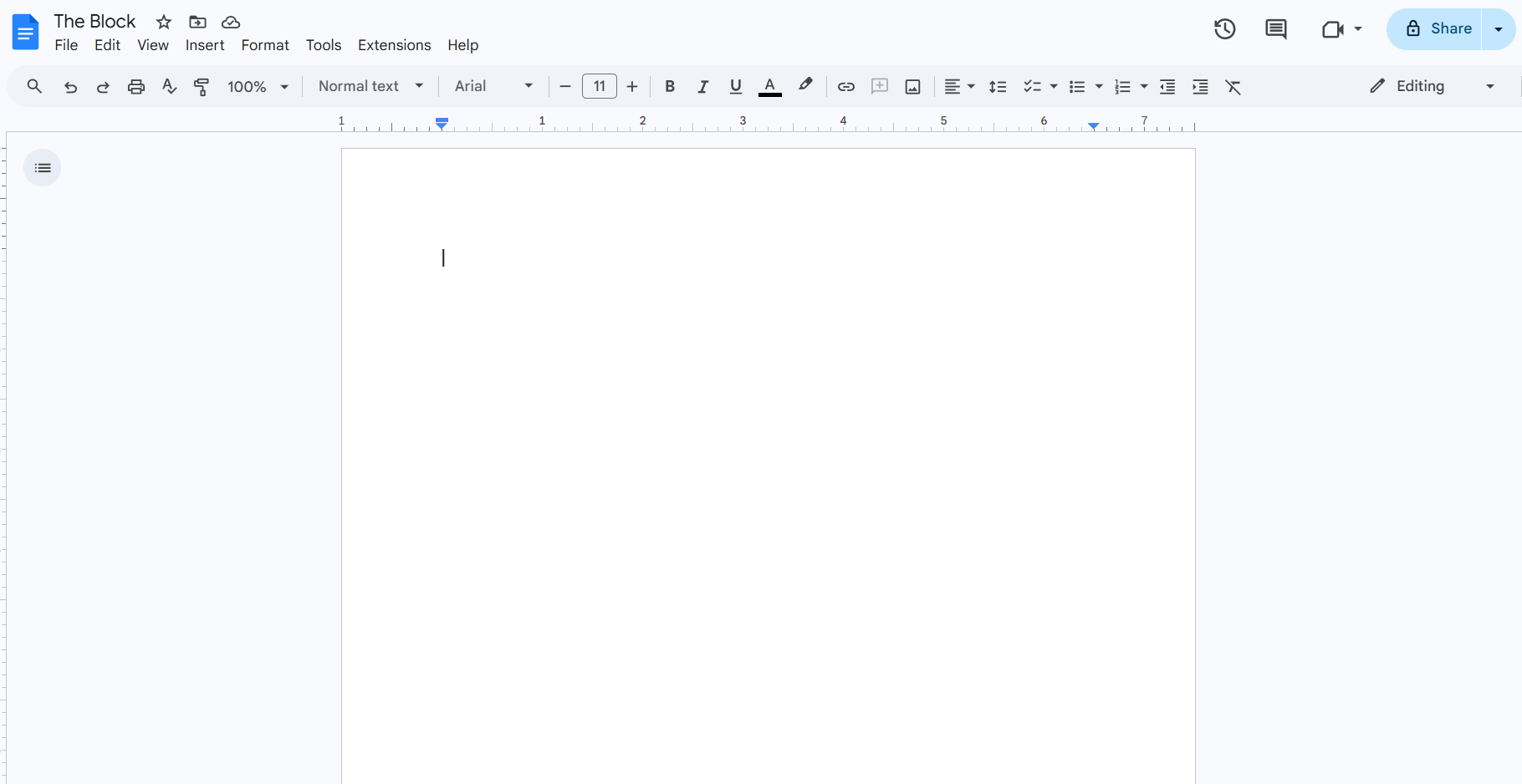The height and width of the screenshot is (784, 1522).
Task: Expand the numbered list options arrow
Action: coord(1144,87)
